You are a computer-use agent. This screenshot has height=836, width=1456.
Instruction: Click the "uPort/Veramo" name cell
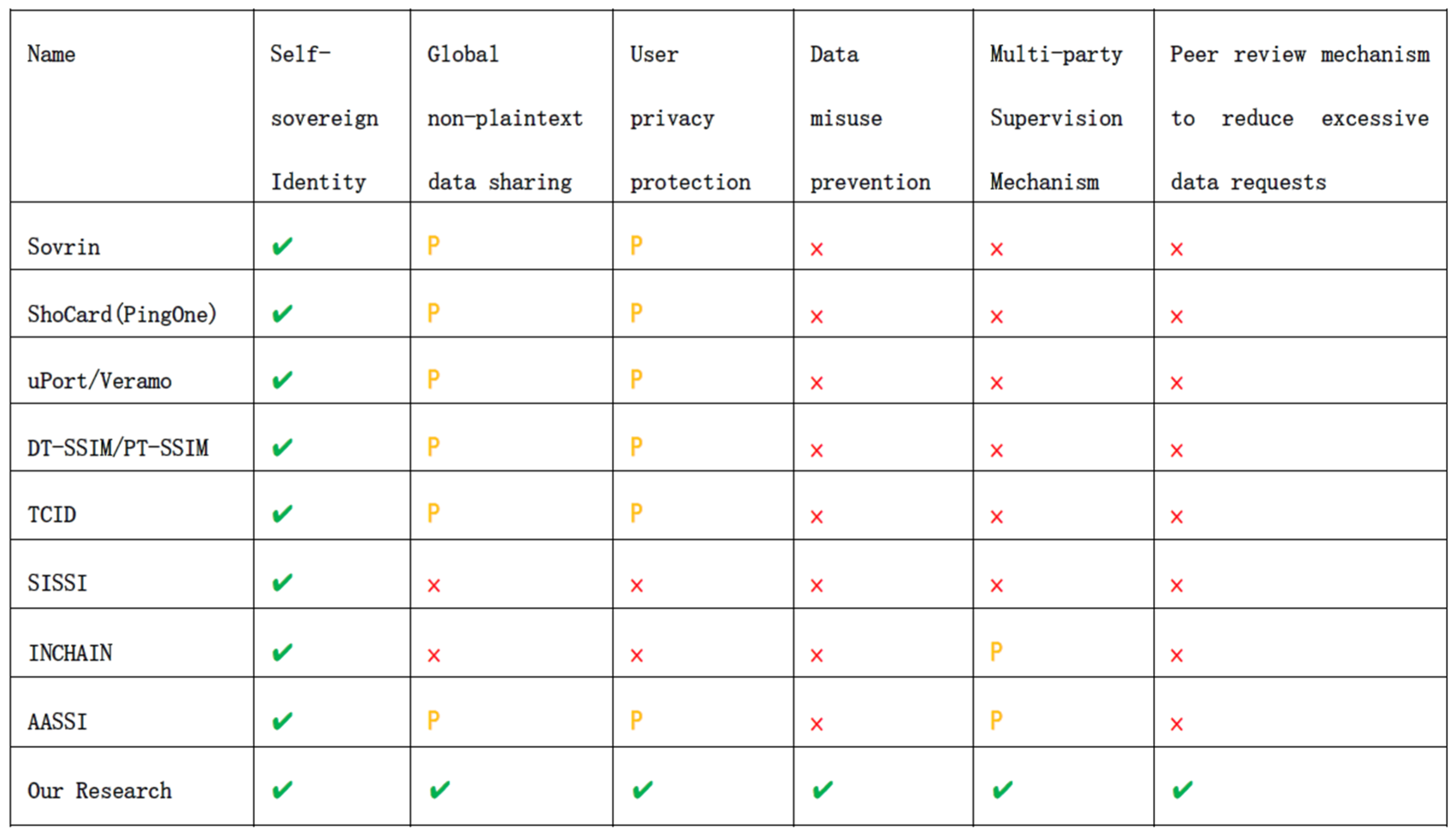pyautogui.click(x=99, y=381)
